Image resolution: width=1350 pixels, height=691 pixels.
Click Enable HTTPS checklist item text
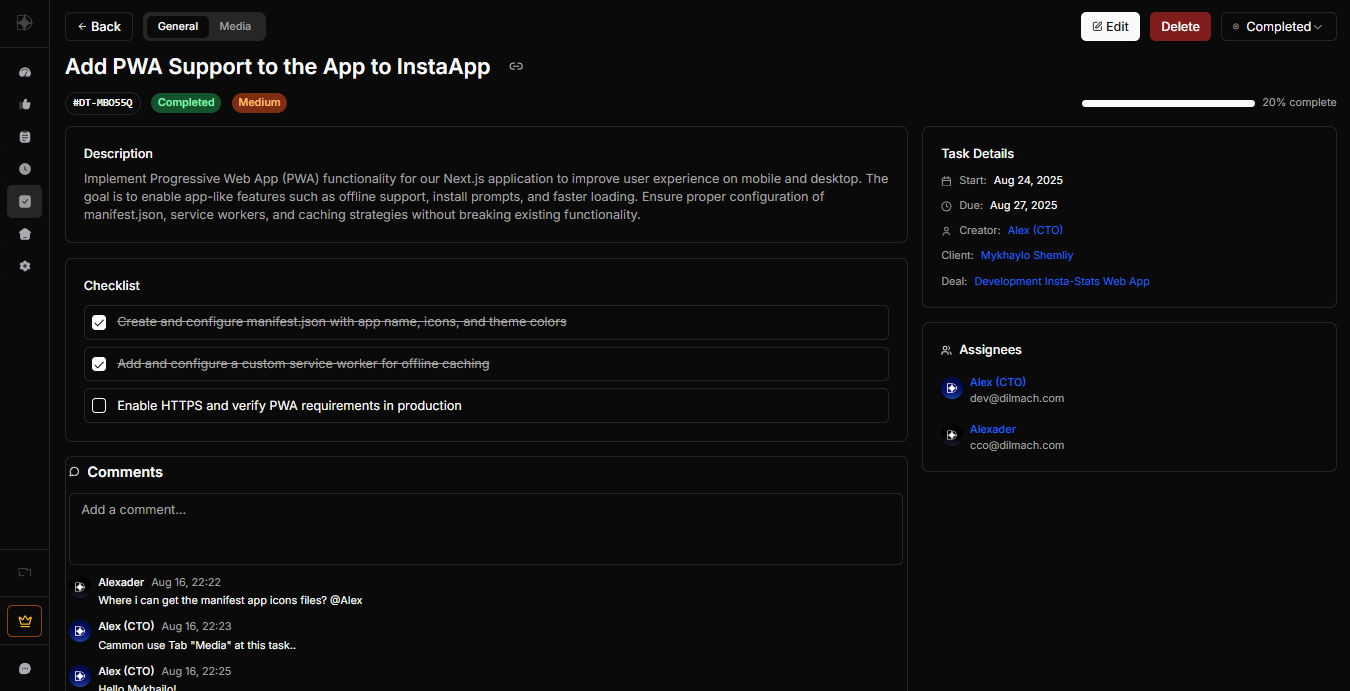289,406
